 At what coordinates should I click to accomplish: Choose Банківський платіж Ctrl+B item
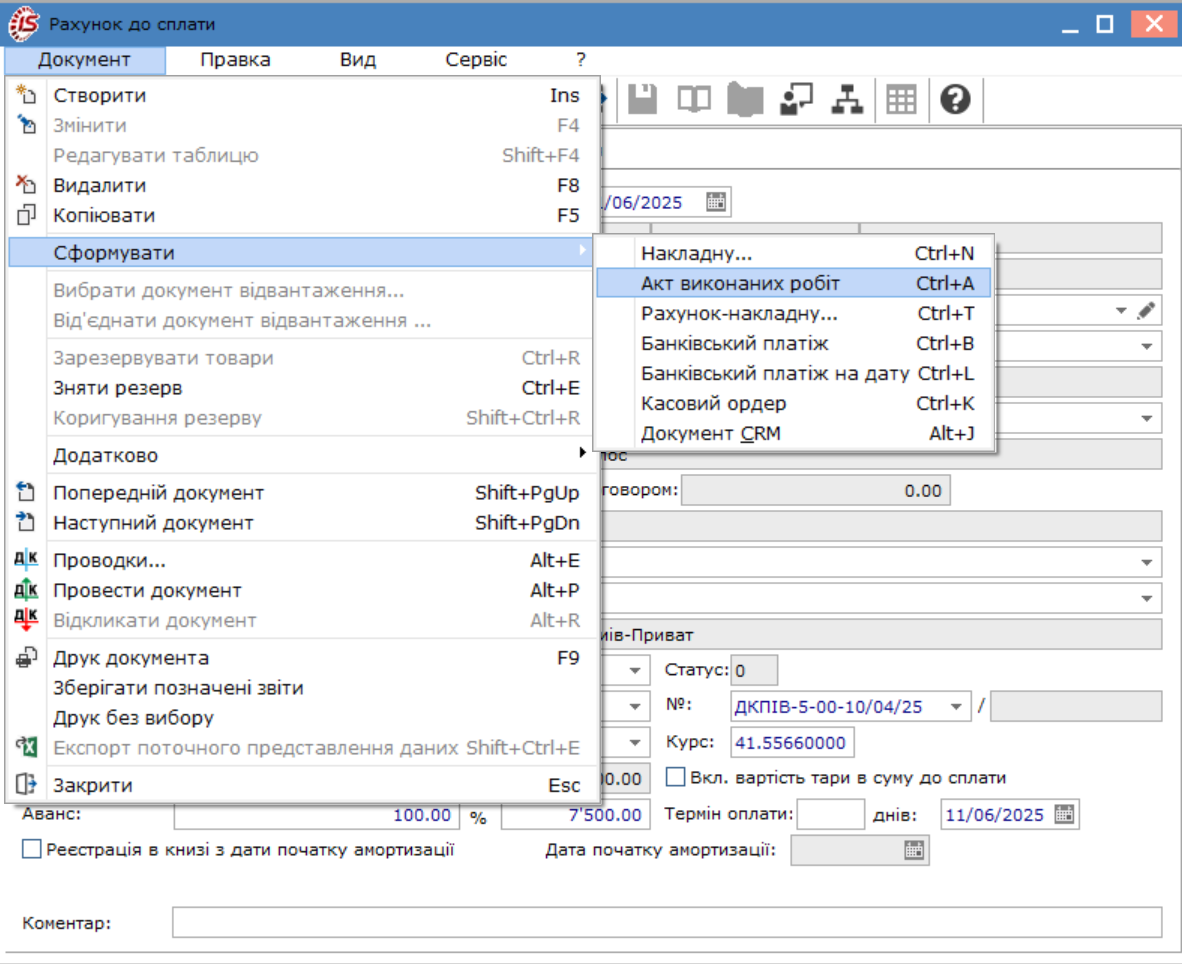tap(793, 344)
